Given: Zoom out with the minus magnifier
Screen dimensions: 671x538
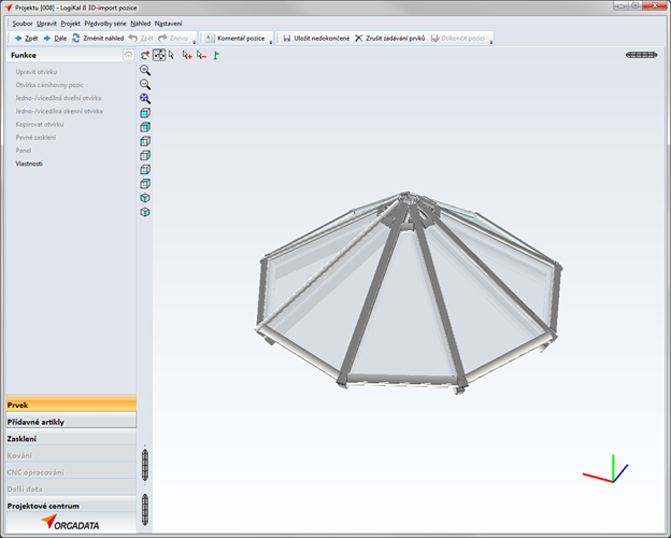Looking at the screenshot, I should tap(145, 84).
